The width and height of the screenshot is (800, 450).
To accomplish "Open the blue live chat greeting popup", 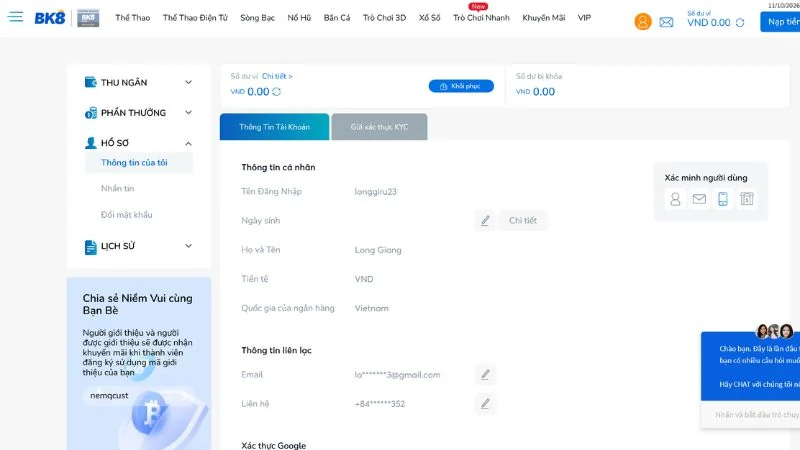I will (x=751, y=366).
